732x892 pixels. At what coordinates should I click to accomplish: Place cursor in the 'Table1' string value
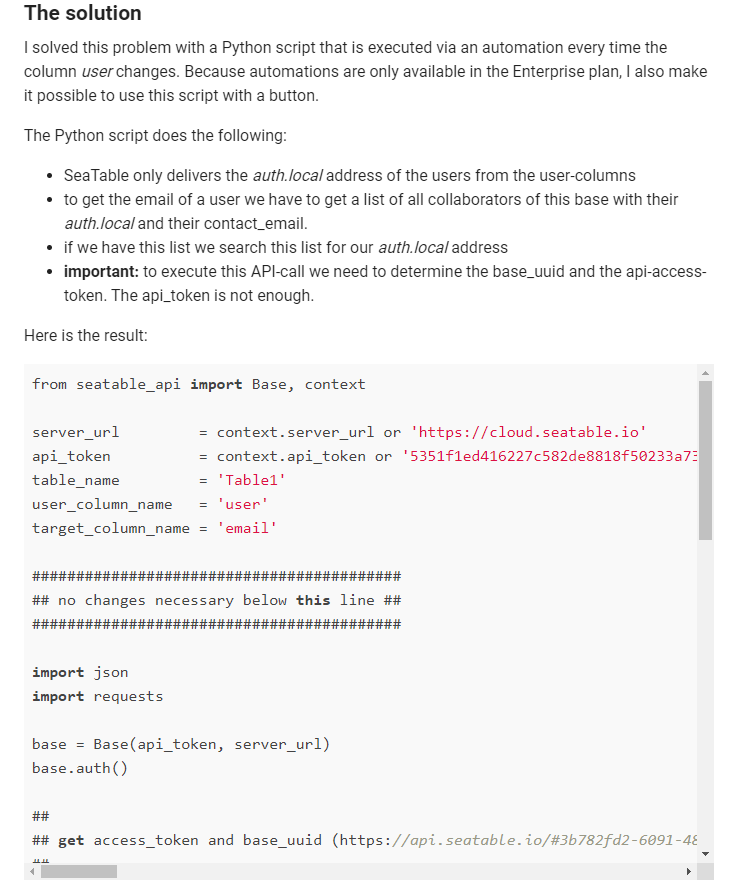point(251,480)
